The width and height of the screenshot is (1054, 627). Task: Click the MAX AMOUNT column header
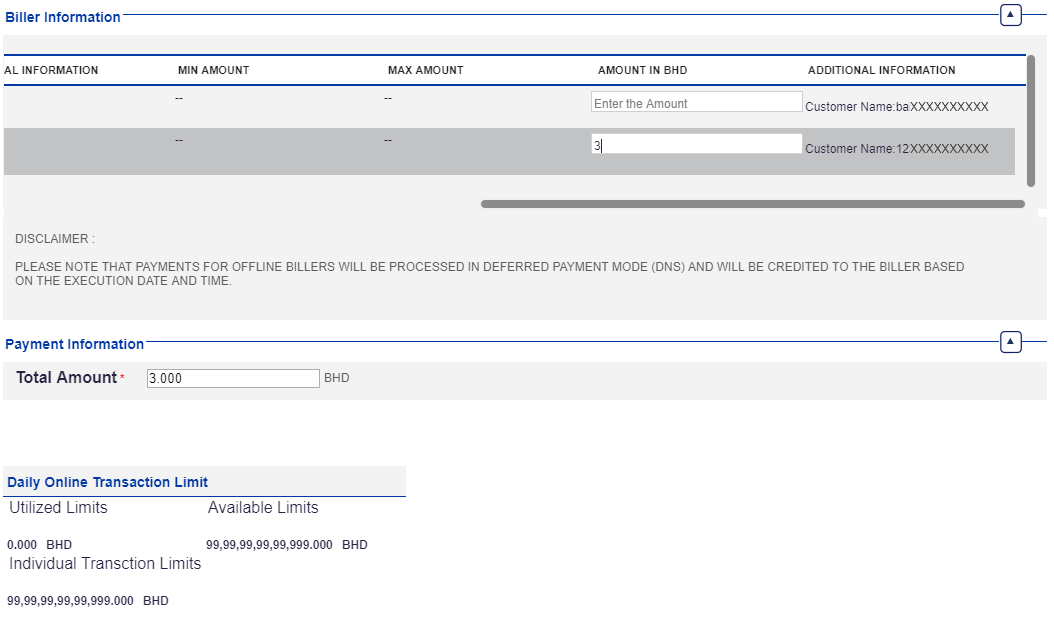425,70
